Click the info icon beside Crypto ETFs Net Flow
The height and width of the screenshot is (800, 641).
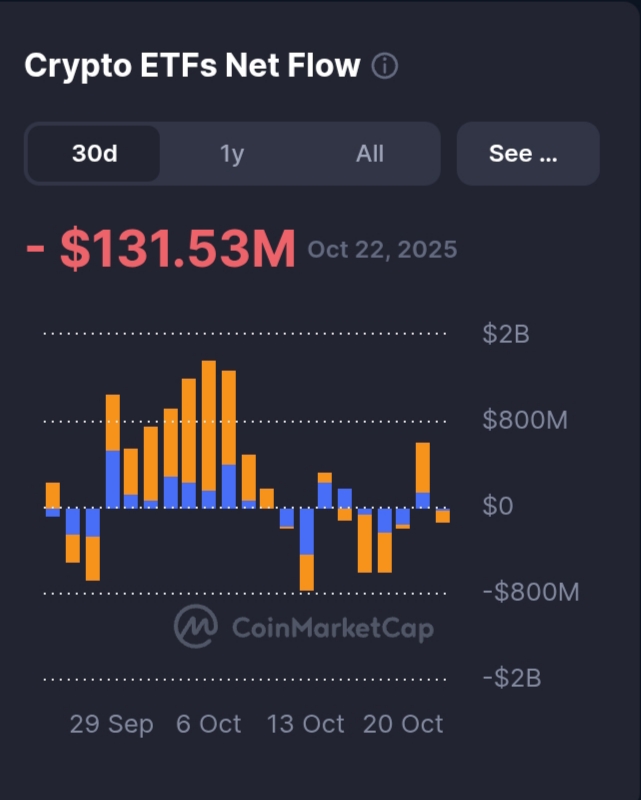click(x=384, y=67)
